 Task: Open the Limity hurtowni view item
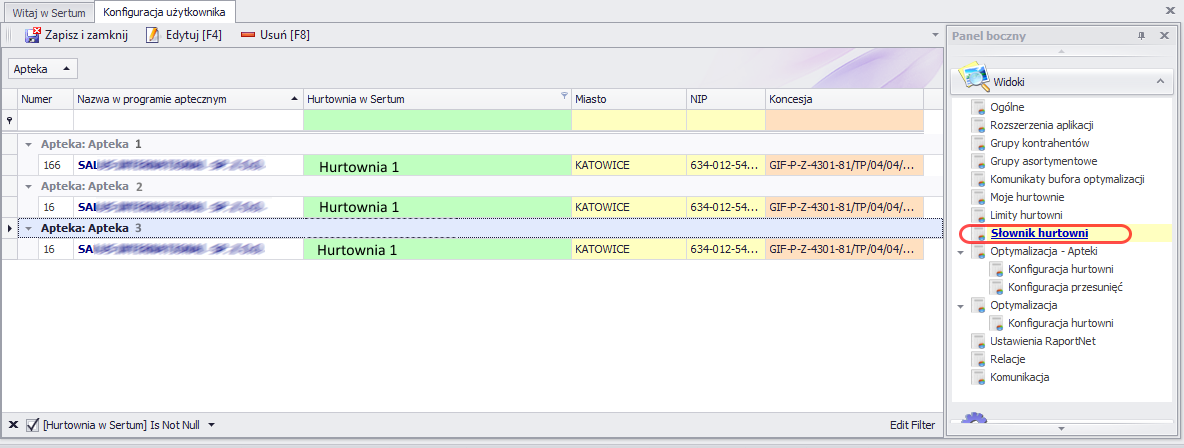pyautogui.click(x=1026, y=215)
